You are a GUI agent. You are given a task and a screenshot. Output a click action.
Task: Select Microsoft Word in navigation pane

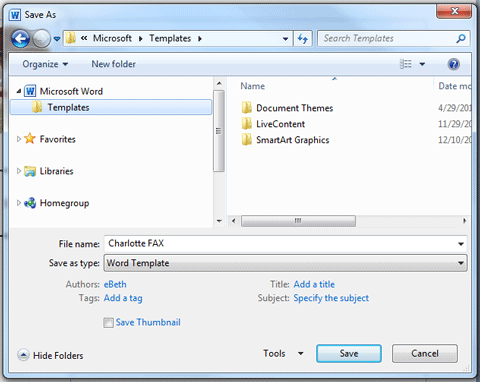pos(71,91)
